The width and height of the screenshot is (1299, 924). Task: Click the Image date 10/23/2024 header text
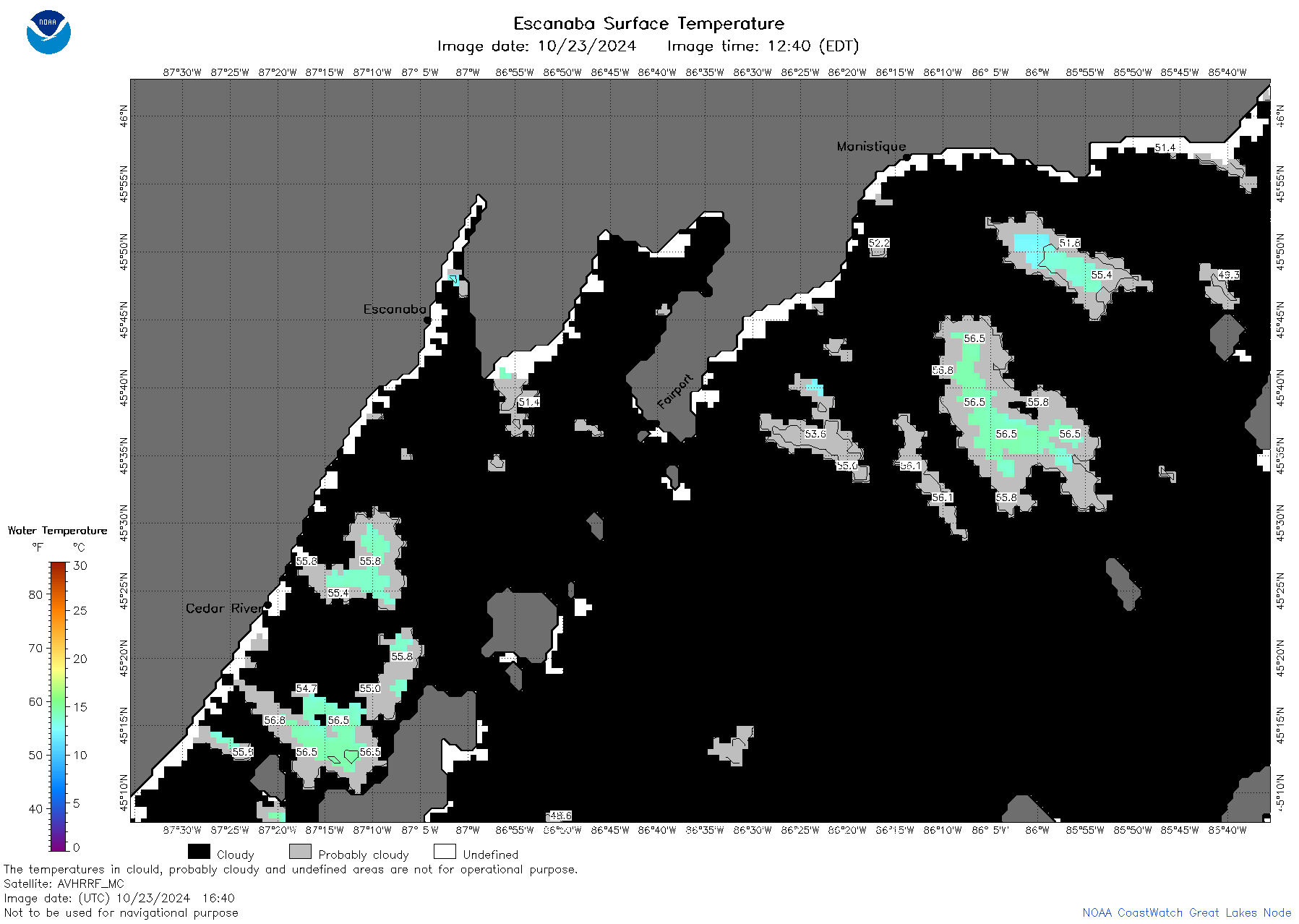(536, 46)
